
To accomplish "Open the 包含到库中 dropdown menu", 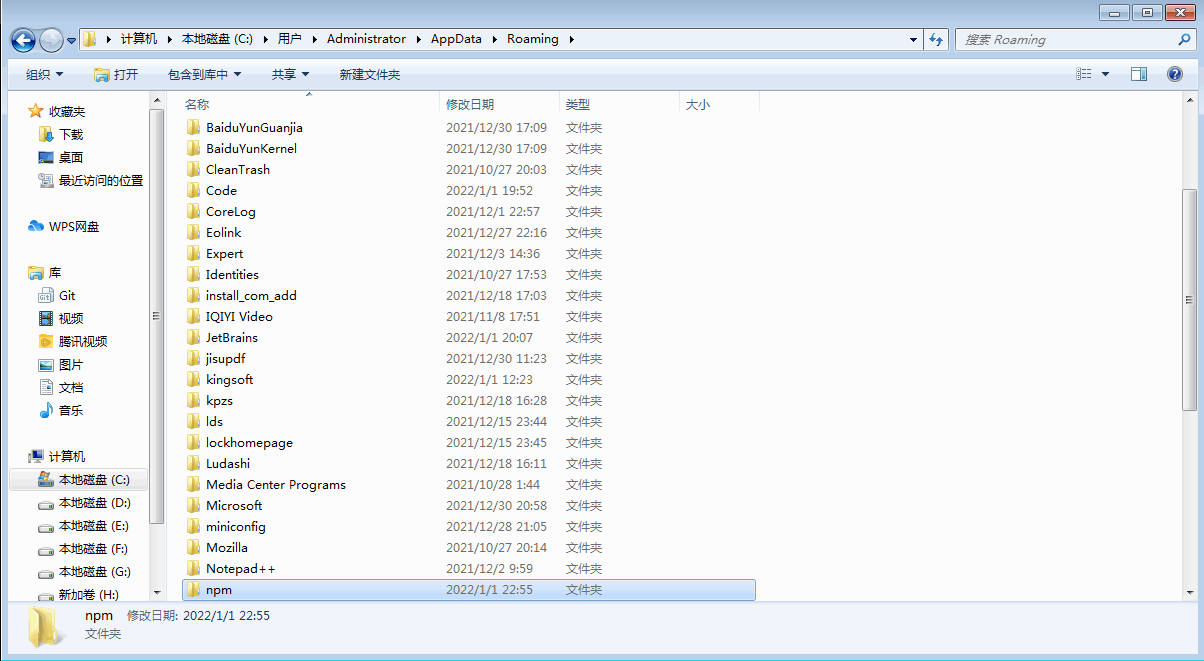I will (205, 74).
